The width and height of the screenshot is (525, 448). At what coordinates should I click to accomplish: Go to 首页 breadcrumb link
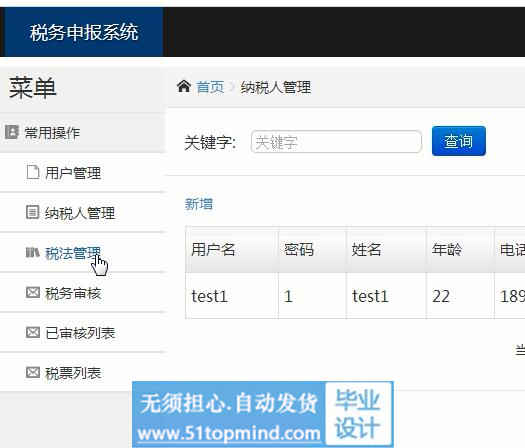[210, 87]
